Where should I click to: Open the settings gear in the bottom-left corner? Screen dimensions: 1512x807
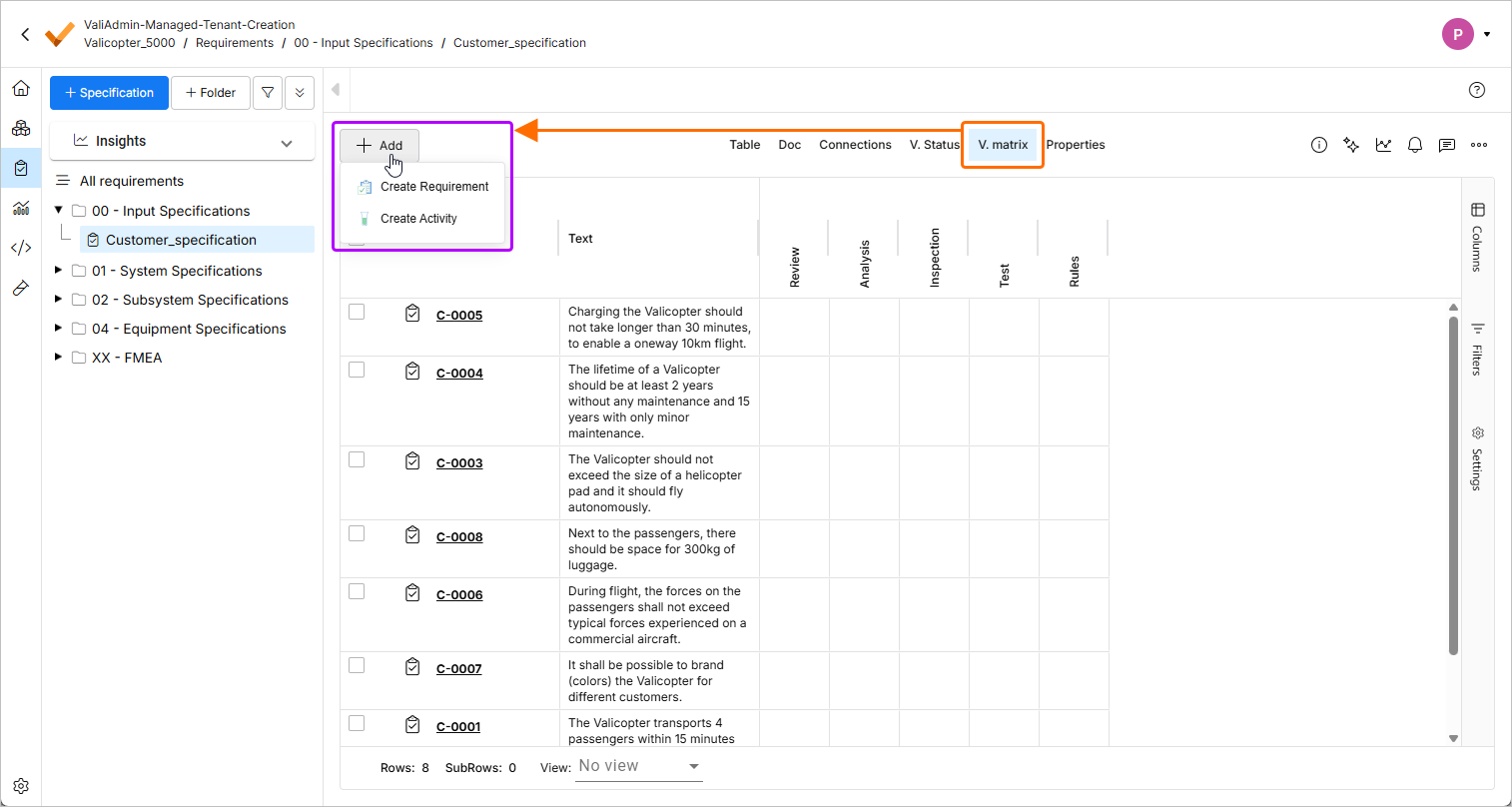click(x=21, y=786)
